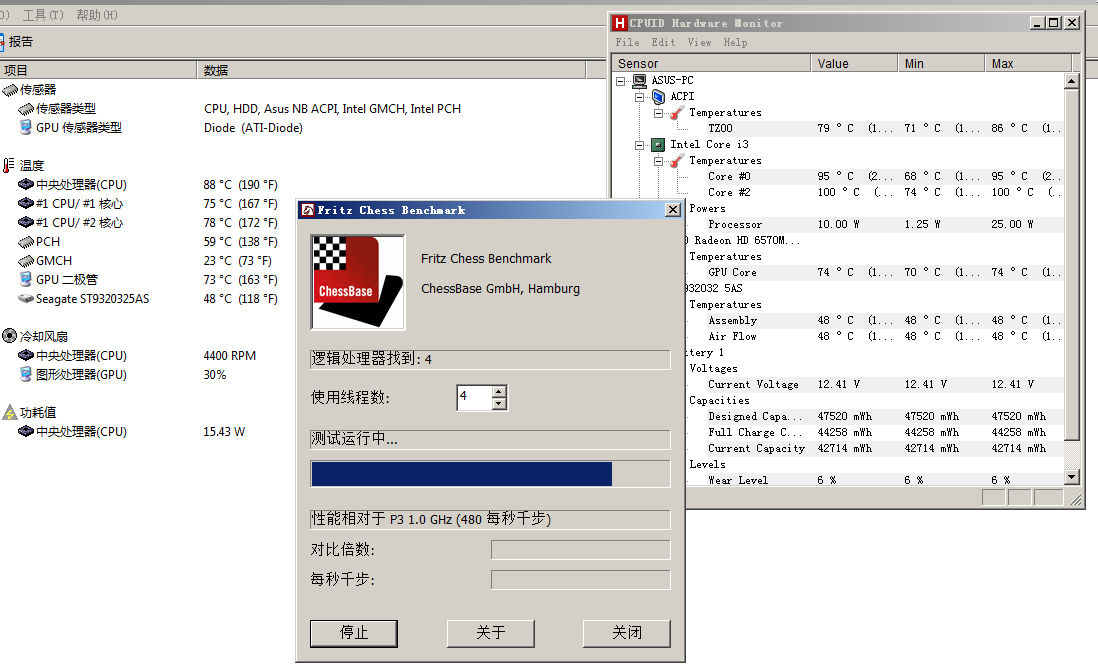This screenshot has height=669, width=1098.
Task: Click the ASUS-PC computer icon in sensor tree
Action: point(639,81)
